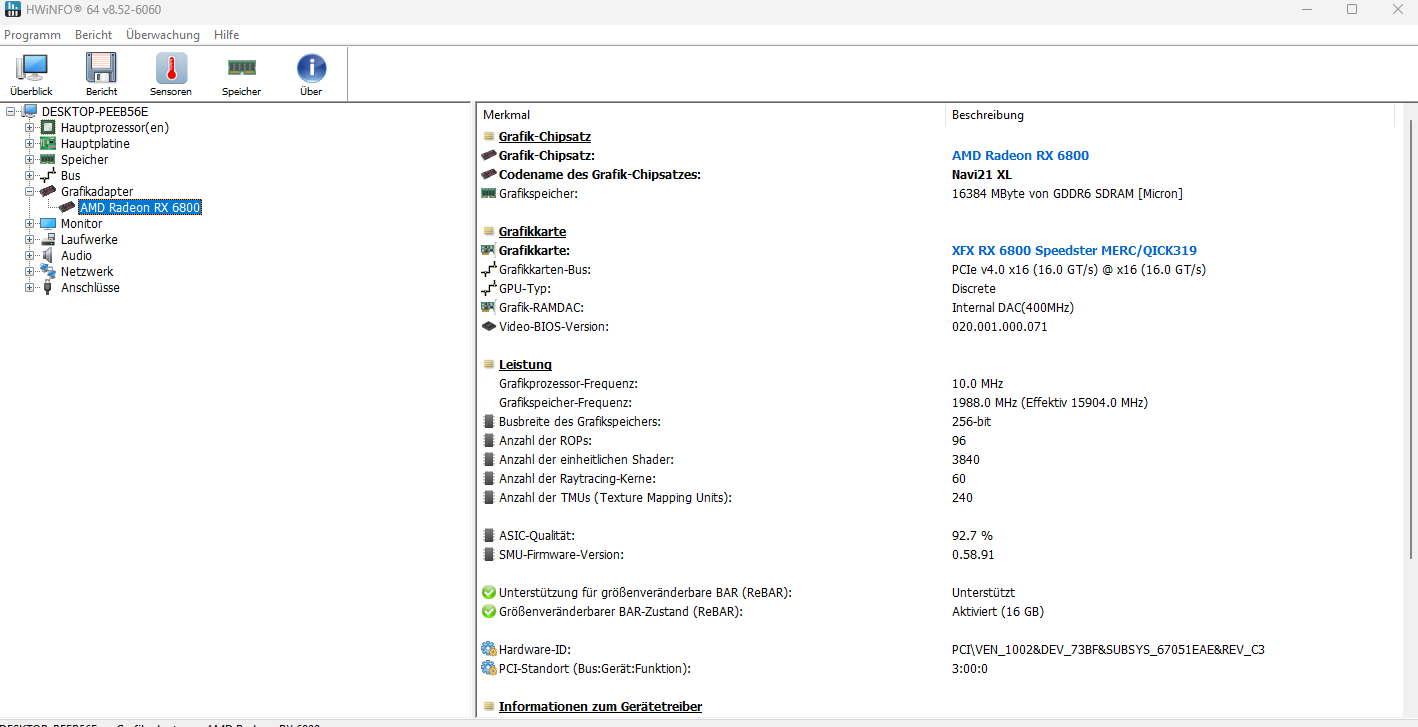Click PCIe v4.0 x16 bus value
1418x727 pixels.
(x=1079, y=269)
